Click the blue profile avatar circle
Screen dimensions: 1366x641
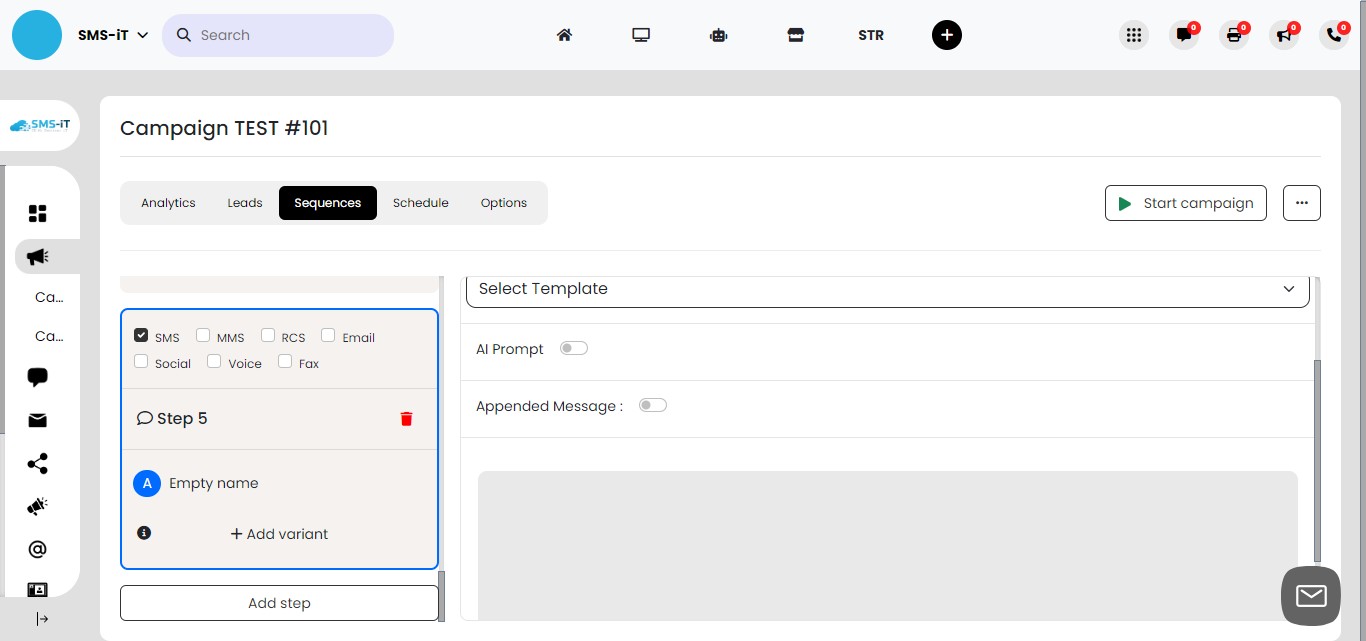click(x=37, y=35)
